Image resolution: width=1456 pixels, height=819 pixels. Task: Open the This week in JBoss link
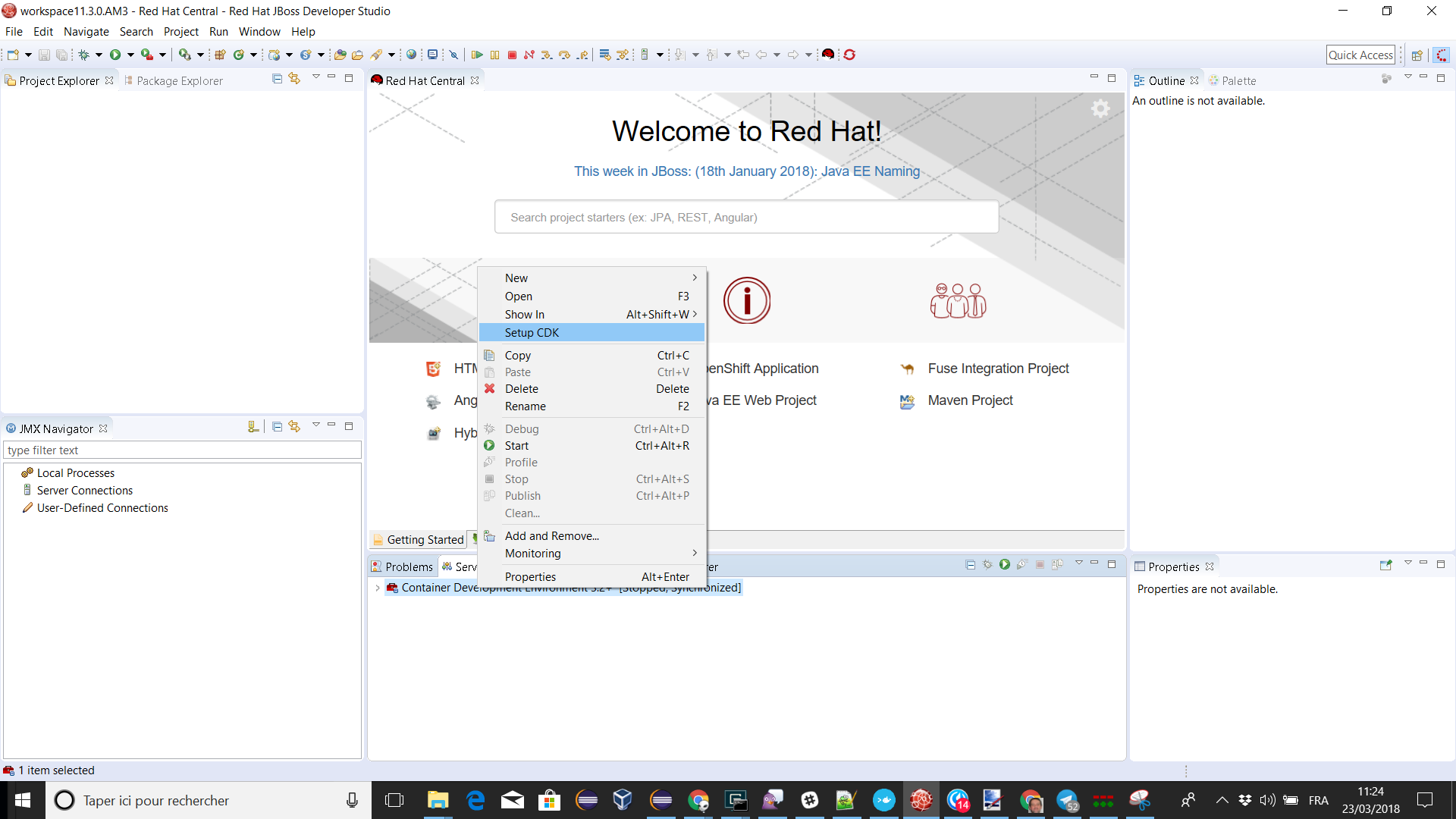pyautogui.click(x=746, y=171)
